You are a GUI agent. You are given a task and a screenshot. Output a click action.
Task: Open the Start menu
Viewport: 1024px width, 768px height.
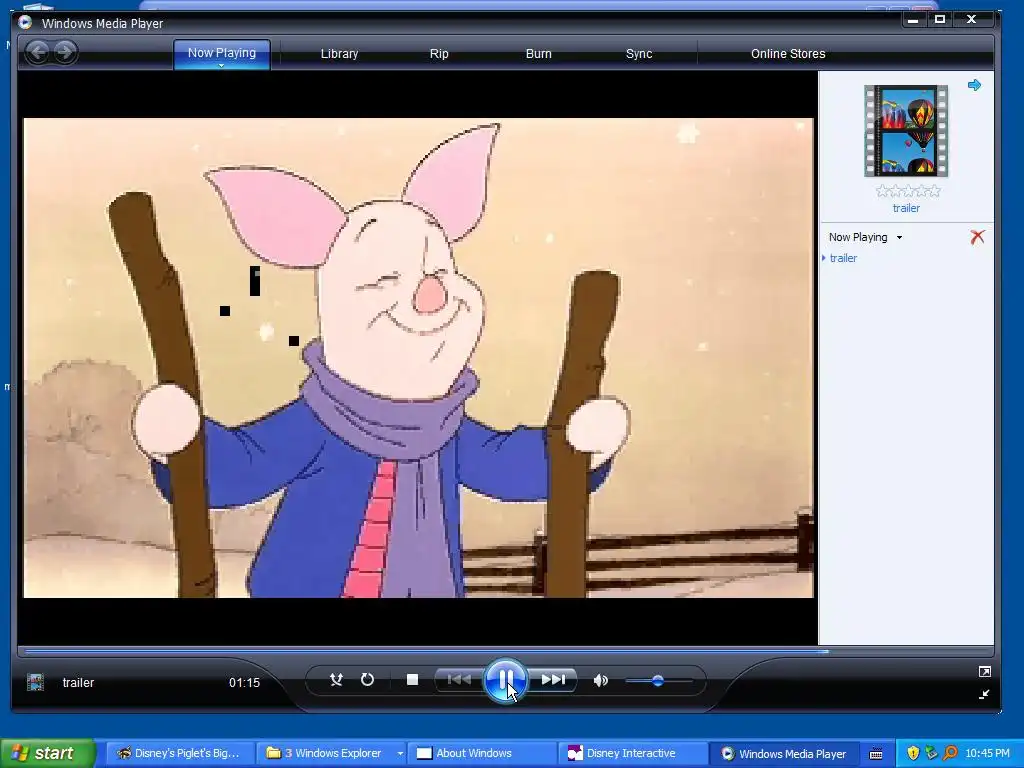coord(47,753)
